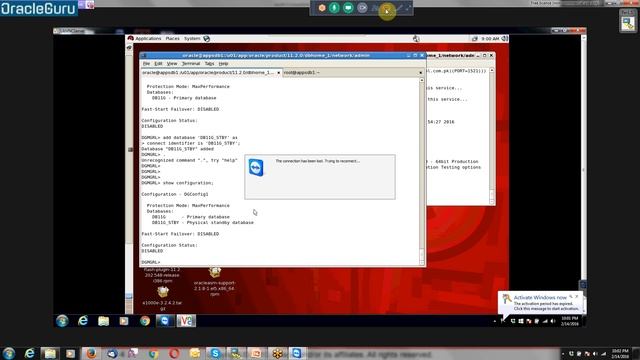The image size is (640, 360).
Task: Click the oracleasm-support rpm desktop file
Action: 215,282
